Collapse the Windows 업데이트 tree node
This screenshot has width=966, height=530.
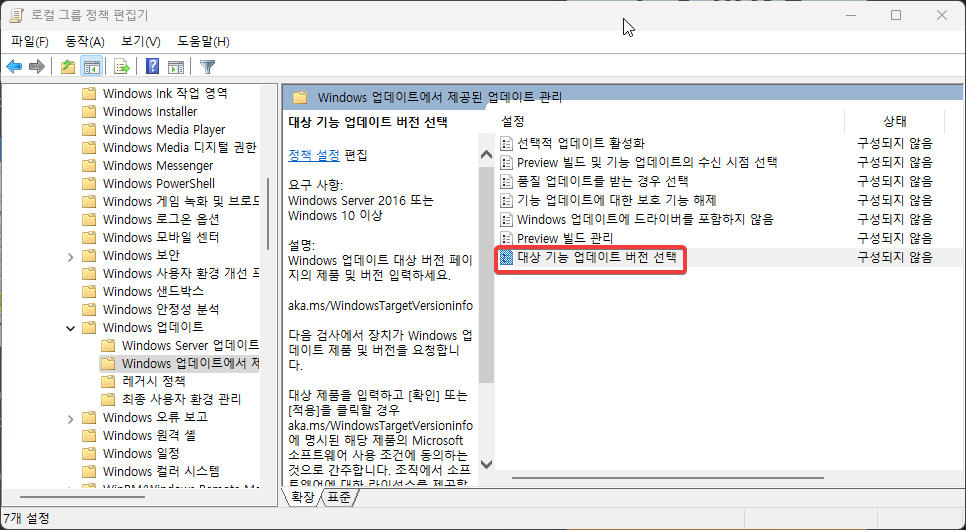click(70, 328)
